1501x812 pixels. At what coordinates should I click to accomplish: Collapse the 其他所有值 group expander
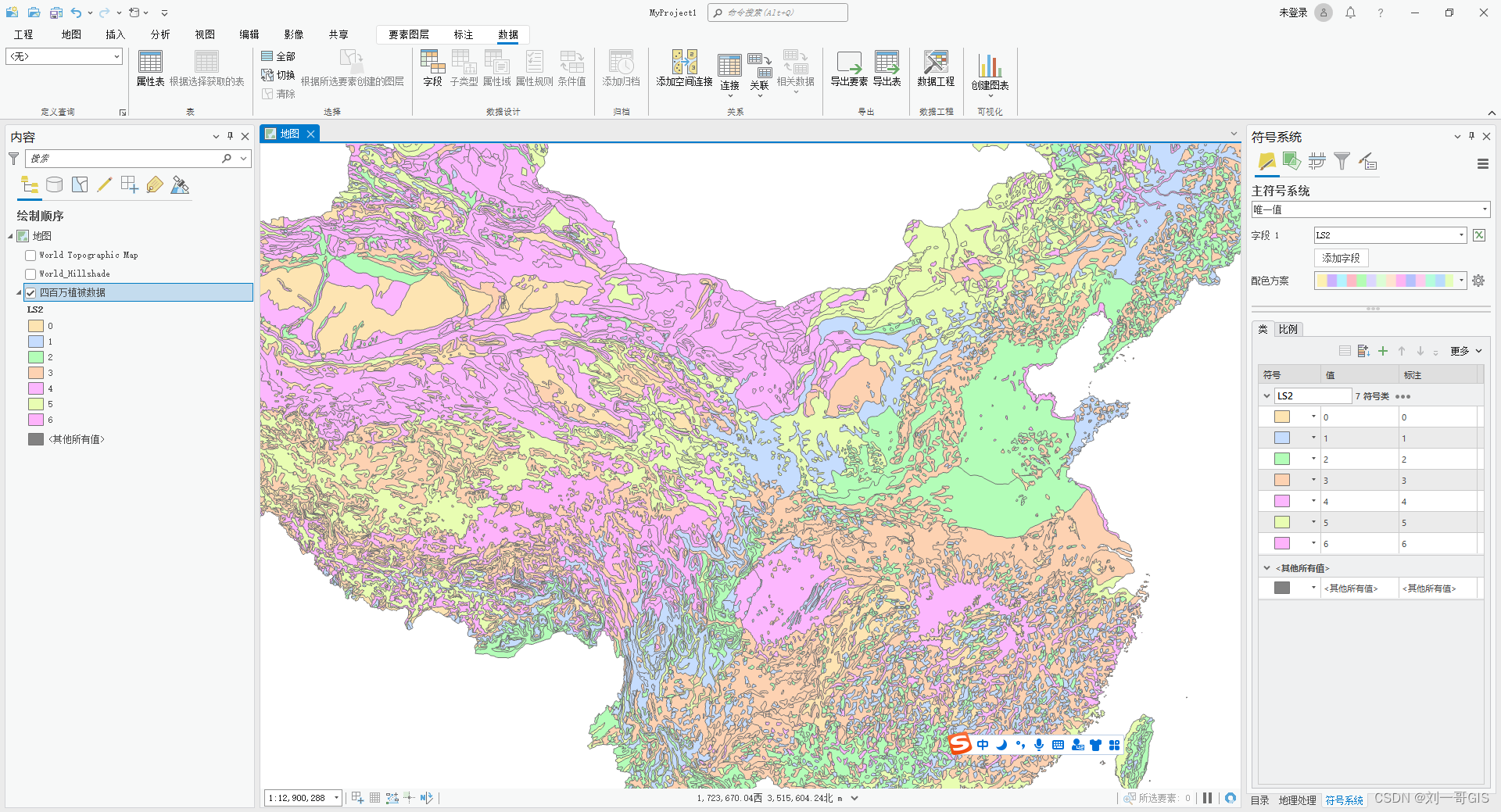(x=1266, y=568)
